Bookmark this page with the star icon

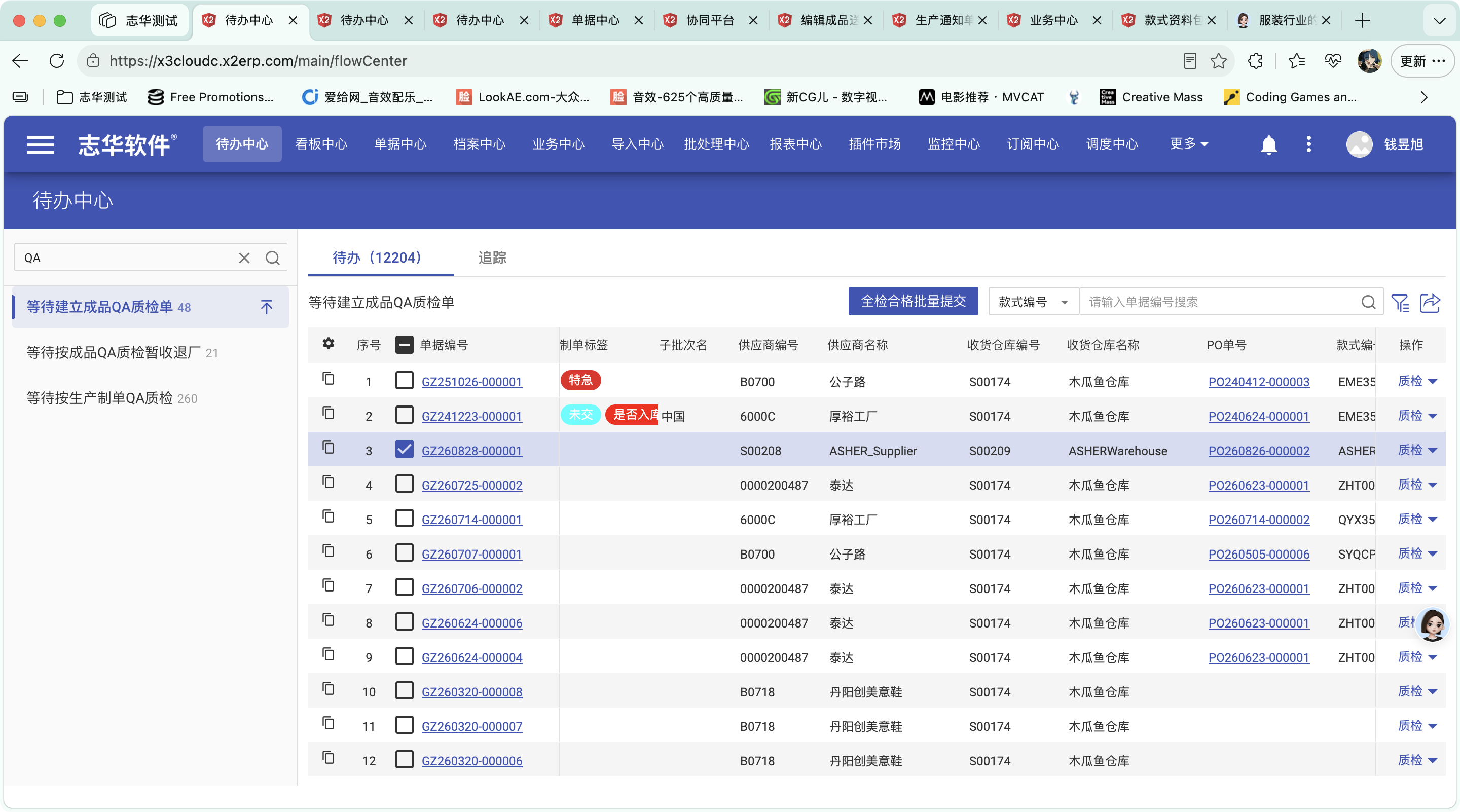[1219, 61]
